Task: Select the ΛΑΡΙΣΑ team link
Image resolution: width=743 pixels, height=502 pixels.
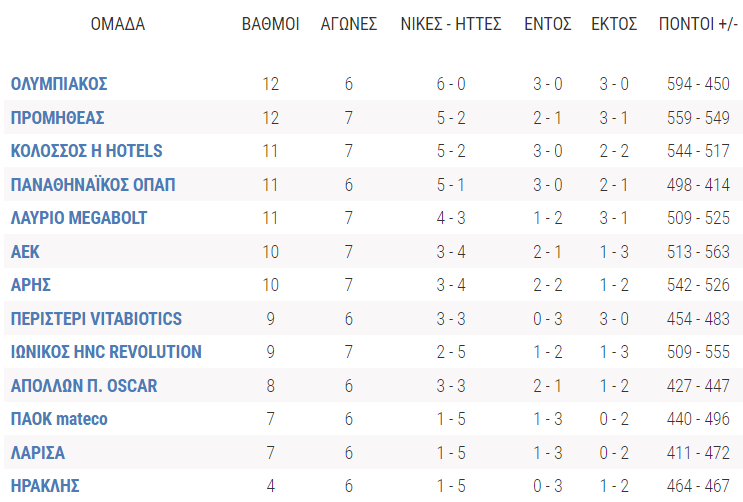Action: (38, 453)
